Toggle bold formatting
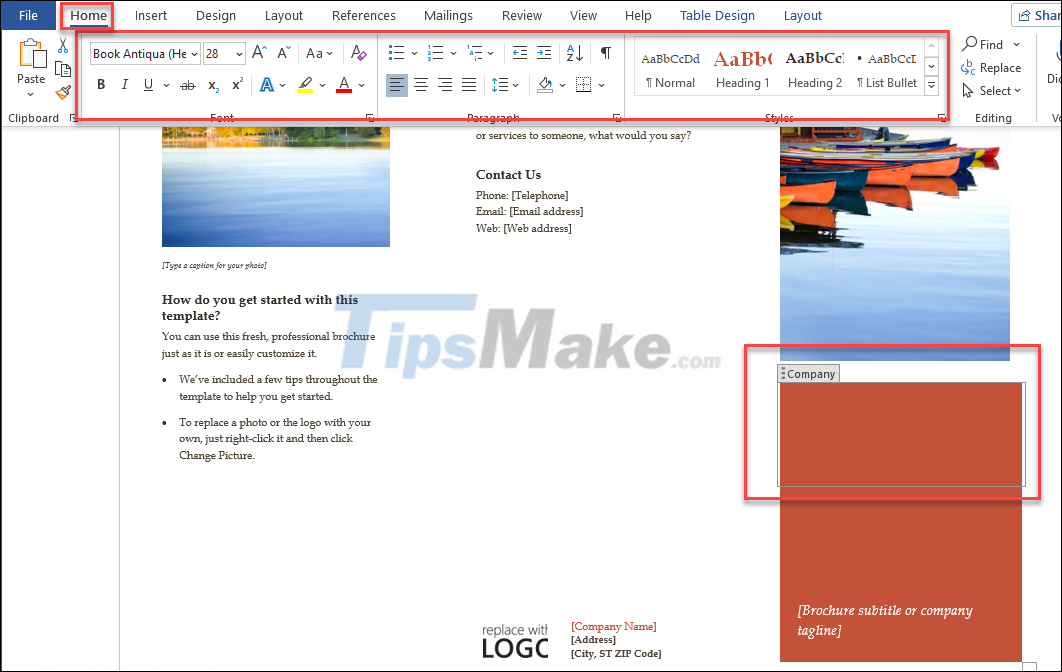This screenshot has width=1062, height=672. coord(100,84)
